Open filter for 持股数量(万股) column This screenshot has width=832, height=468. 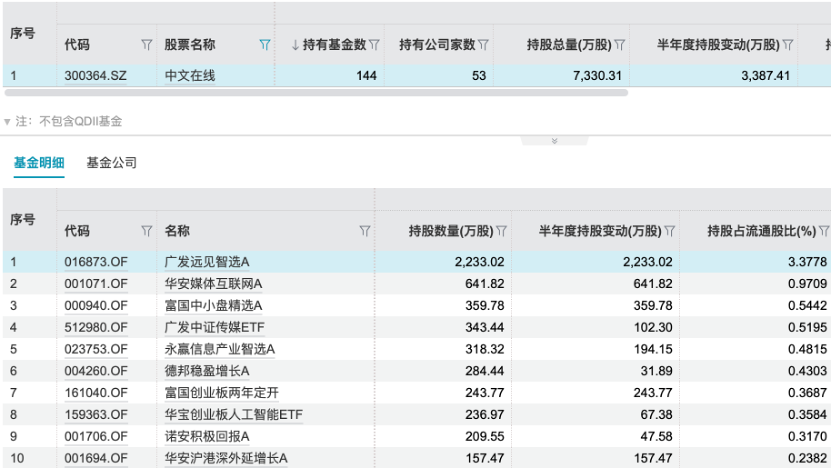tap(501, 231)
